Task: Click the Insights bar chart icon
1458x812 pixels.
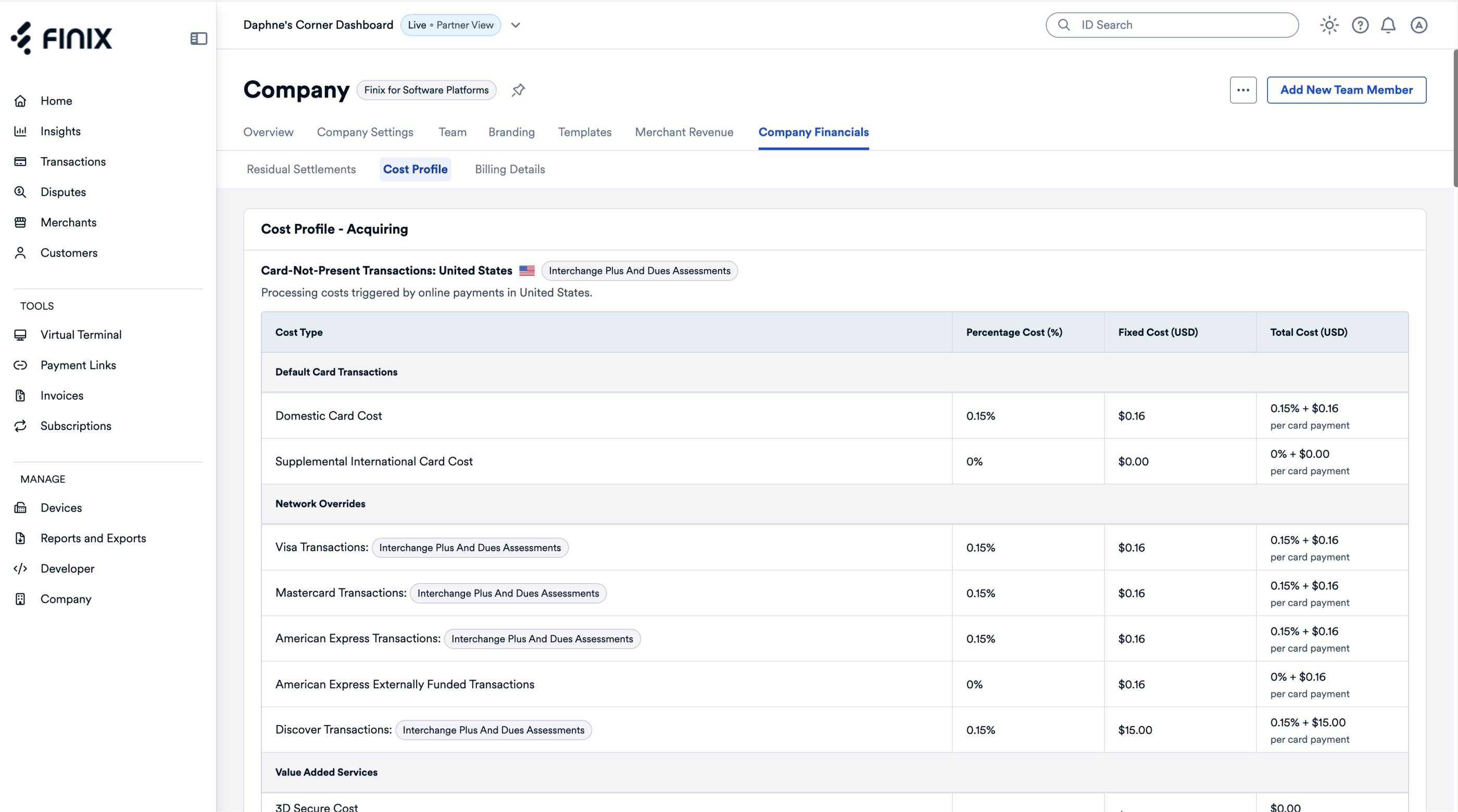Action: pos(20,131)
